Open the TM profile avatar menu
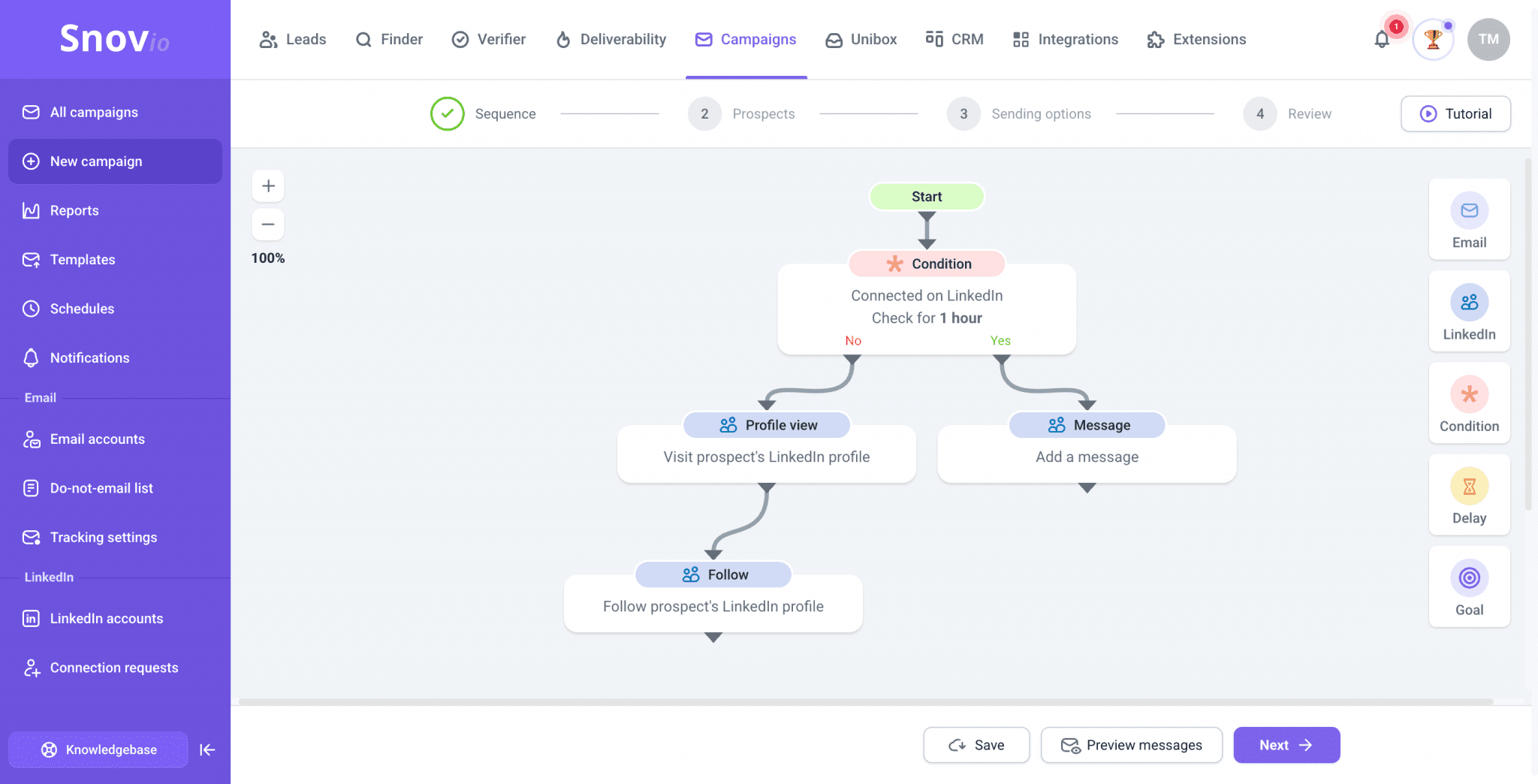Screen dimensions: 1538x784 pyautogui.click(x=1488, y=39)
